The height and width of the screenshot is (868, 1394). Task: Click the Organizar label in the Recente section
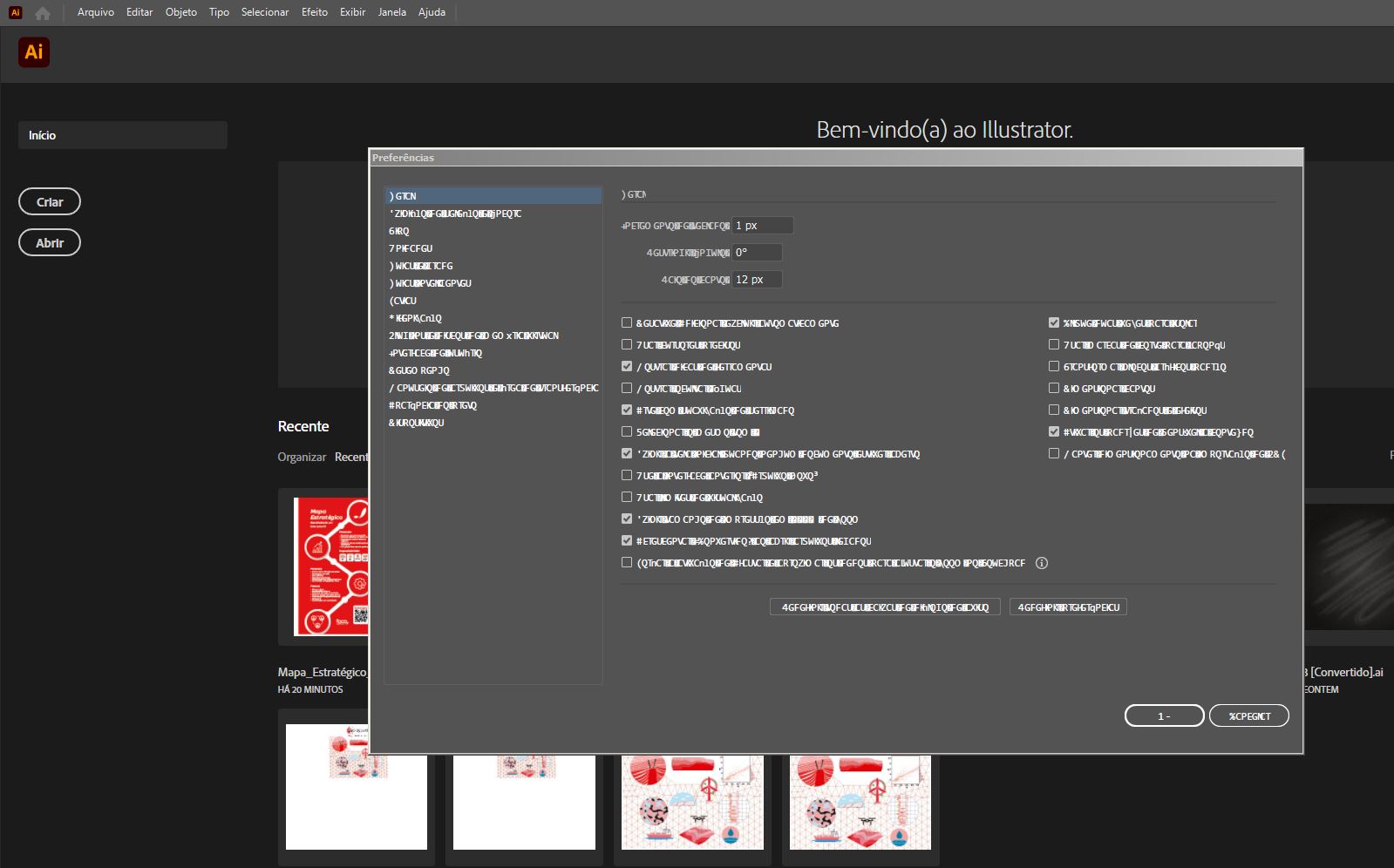coord(302,457)
